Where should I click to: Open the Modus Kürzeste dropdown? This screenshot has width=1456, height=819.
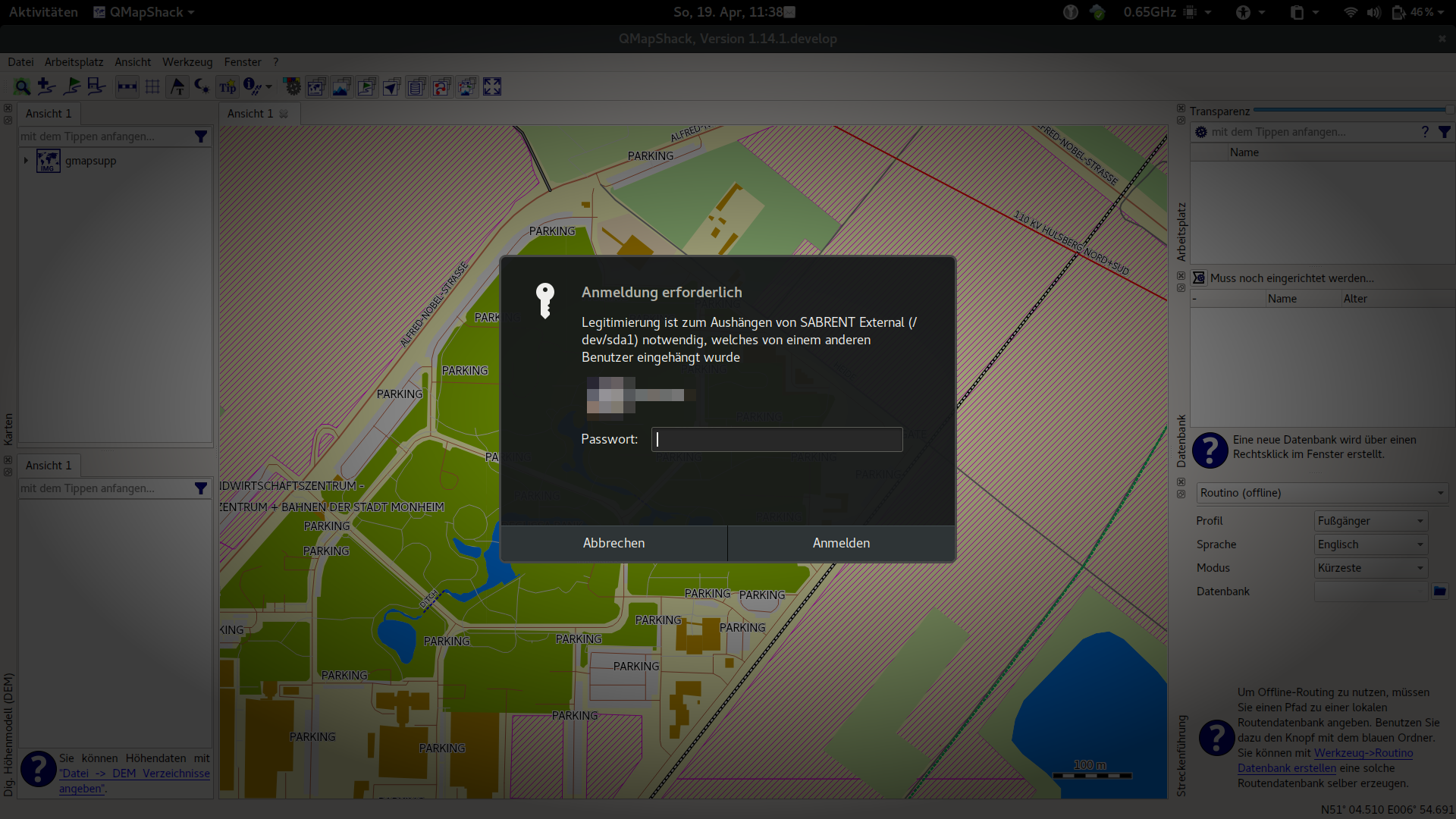pos(1371,568)
